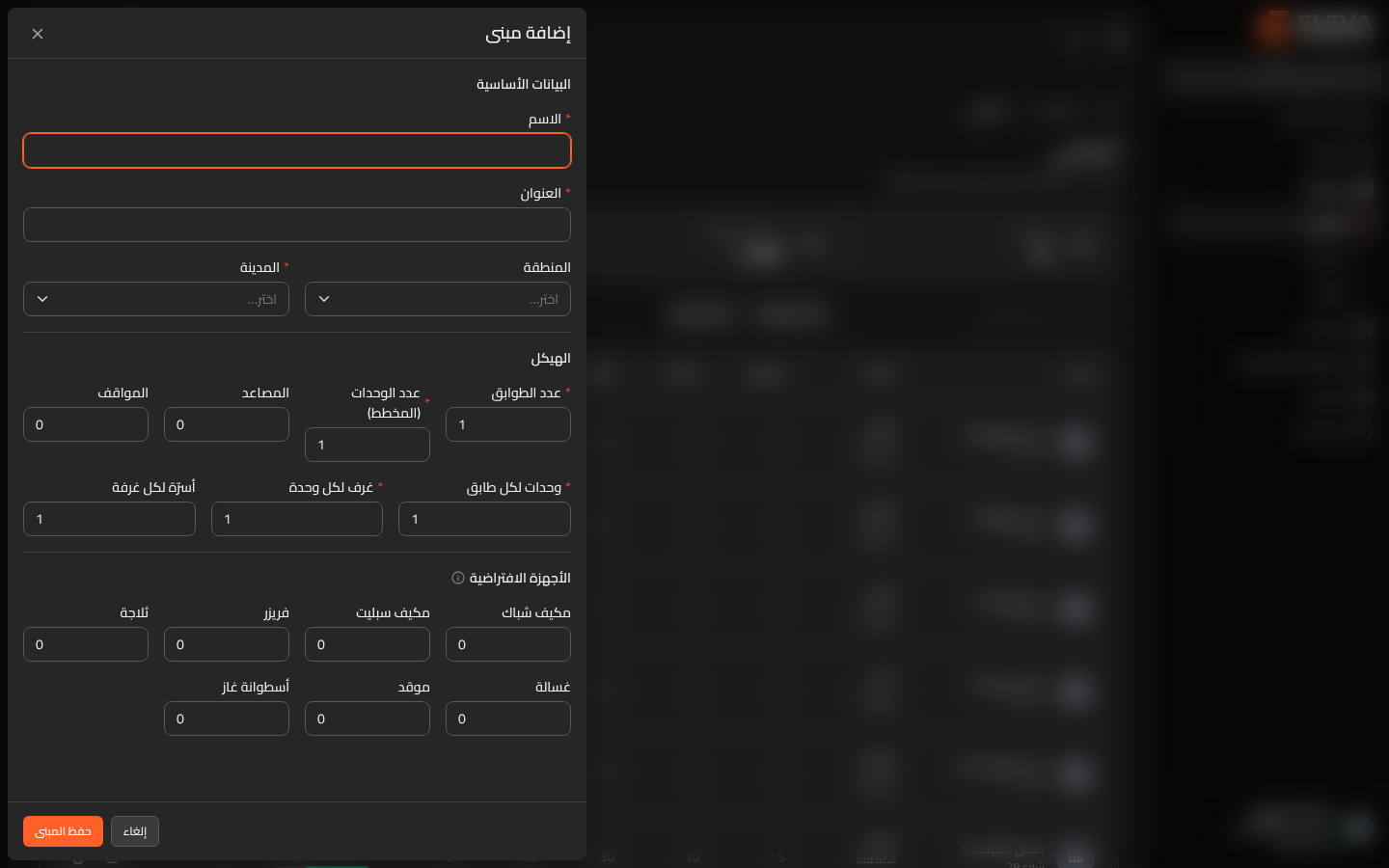Click the المصاعد number field
The width and height of the screenshot is (1389, 868).
pyautogui.click(x=227, y=424)
